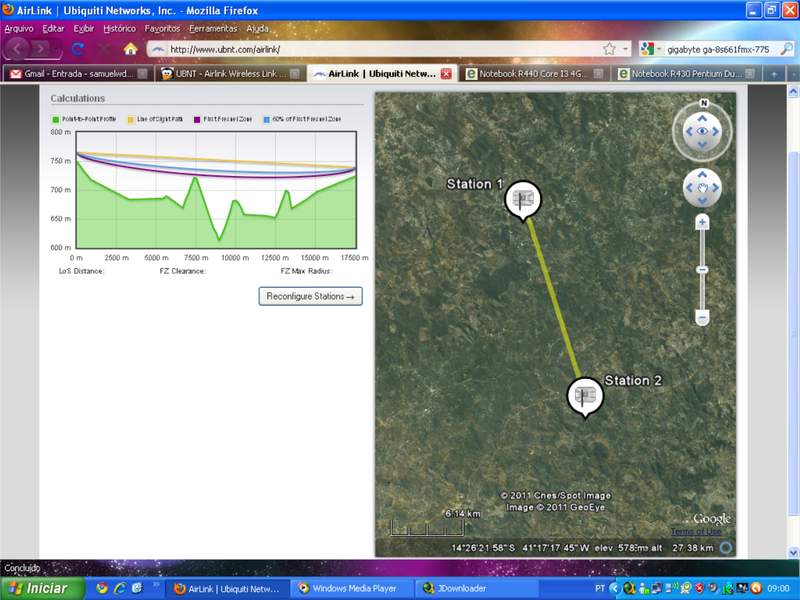
Task: Open the Favoritos menu
Action: [x=162, y=29]
